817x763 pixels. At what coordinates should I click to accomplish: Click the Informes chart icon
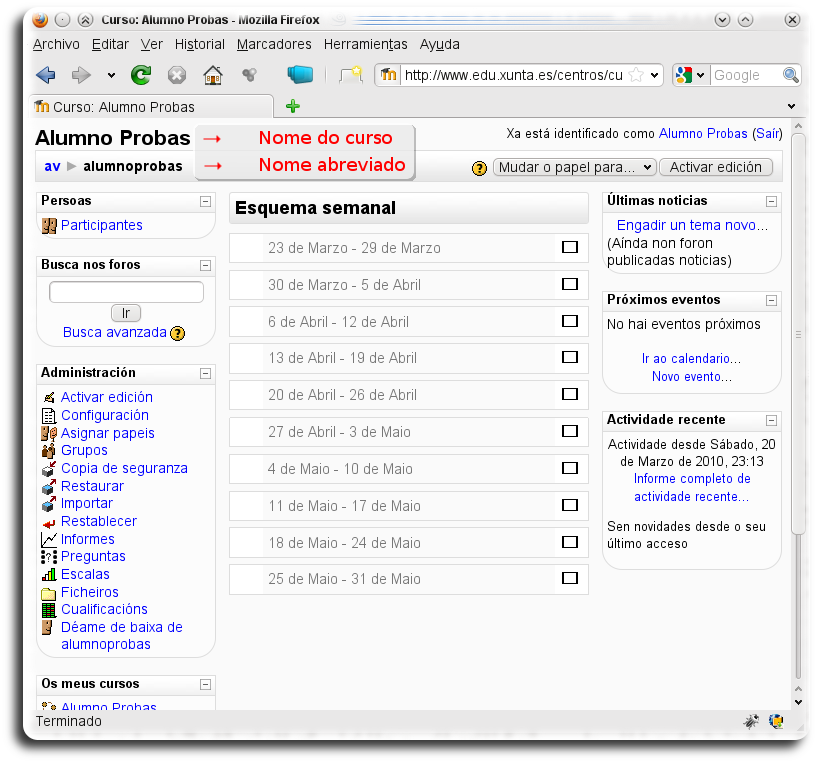click(x=49, y=539)
